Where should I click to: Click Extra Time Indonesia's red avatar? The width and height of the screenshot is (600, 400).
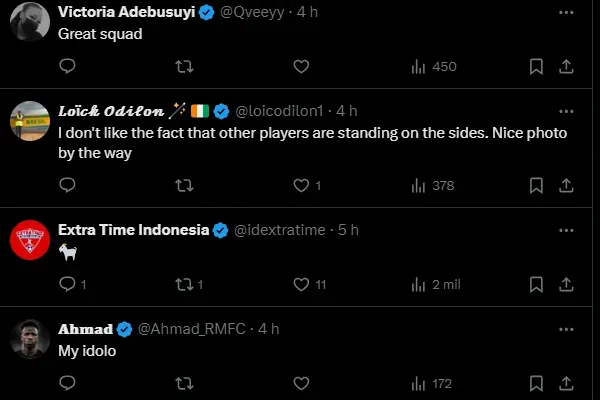point(30,241)
